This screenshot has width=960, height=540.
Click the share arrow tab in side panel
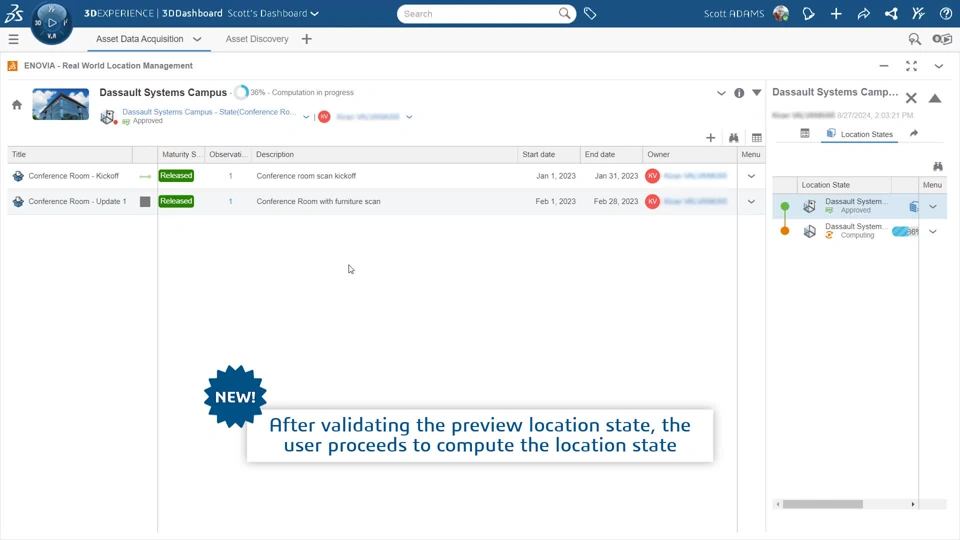tap(914, 133)
